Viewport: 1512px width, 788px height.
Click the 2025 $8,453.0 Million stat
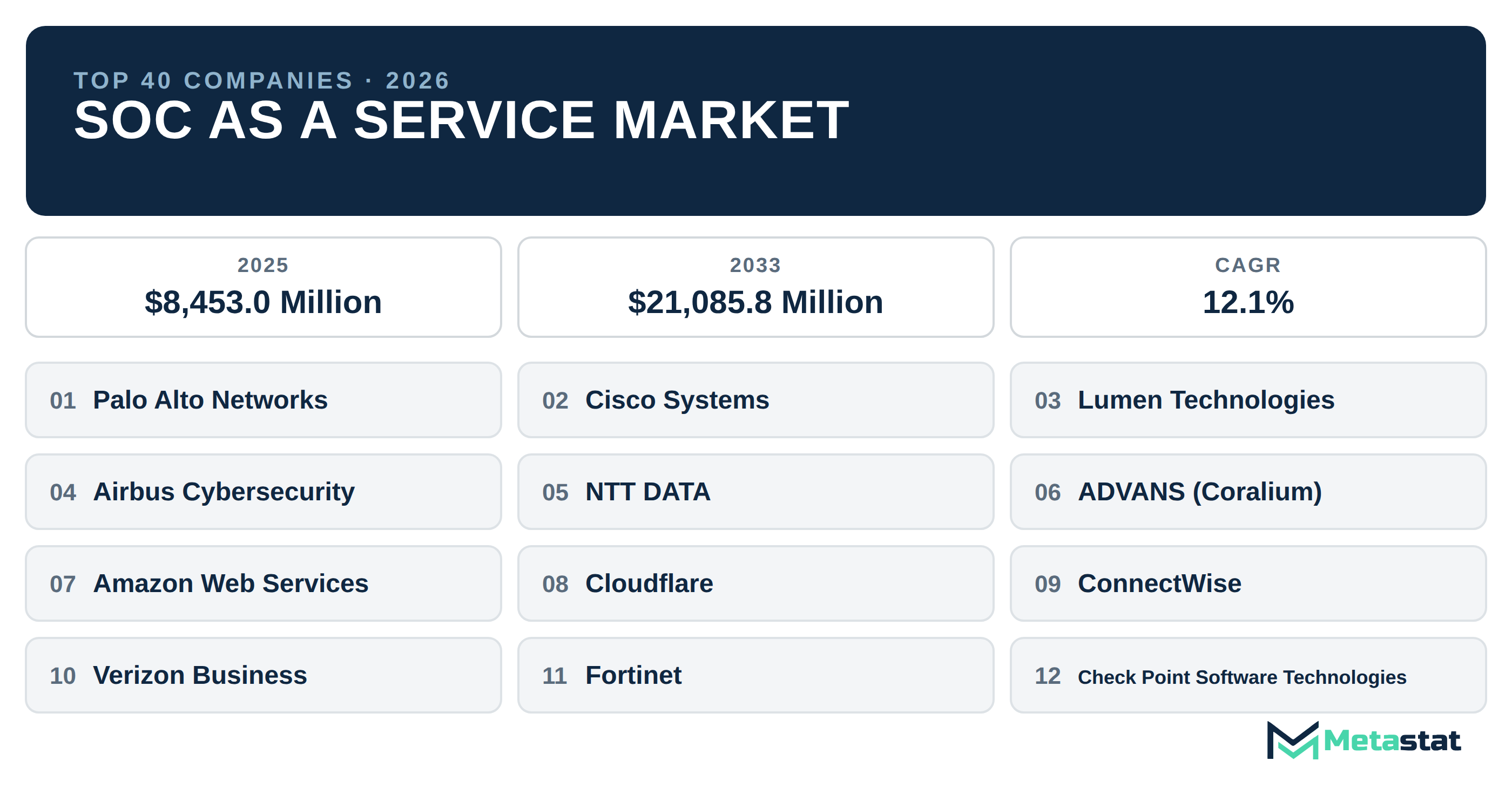(x=263, y=287)
